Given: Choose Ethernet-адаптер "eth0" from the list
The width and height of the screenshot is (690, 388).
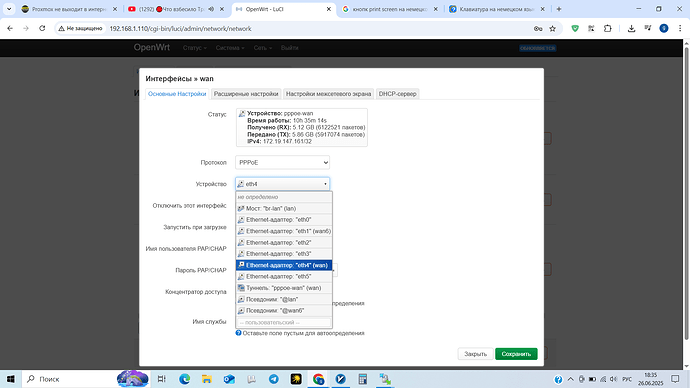Looking at the screenshot, I should 284,220.
